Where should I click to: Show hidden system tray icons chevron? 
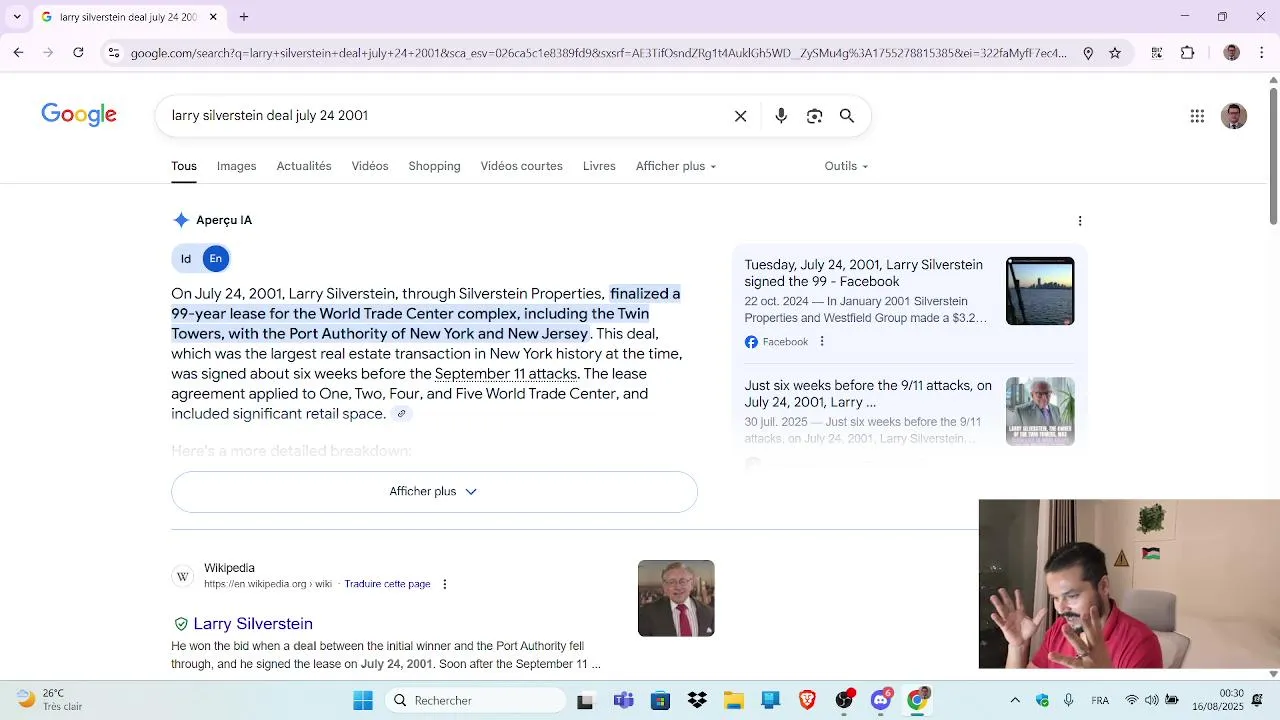(x=1015, y=700)
